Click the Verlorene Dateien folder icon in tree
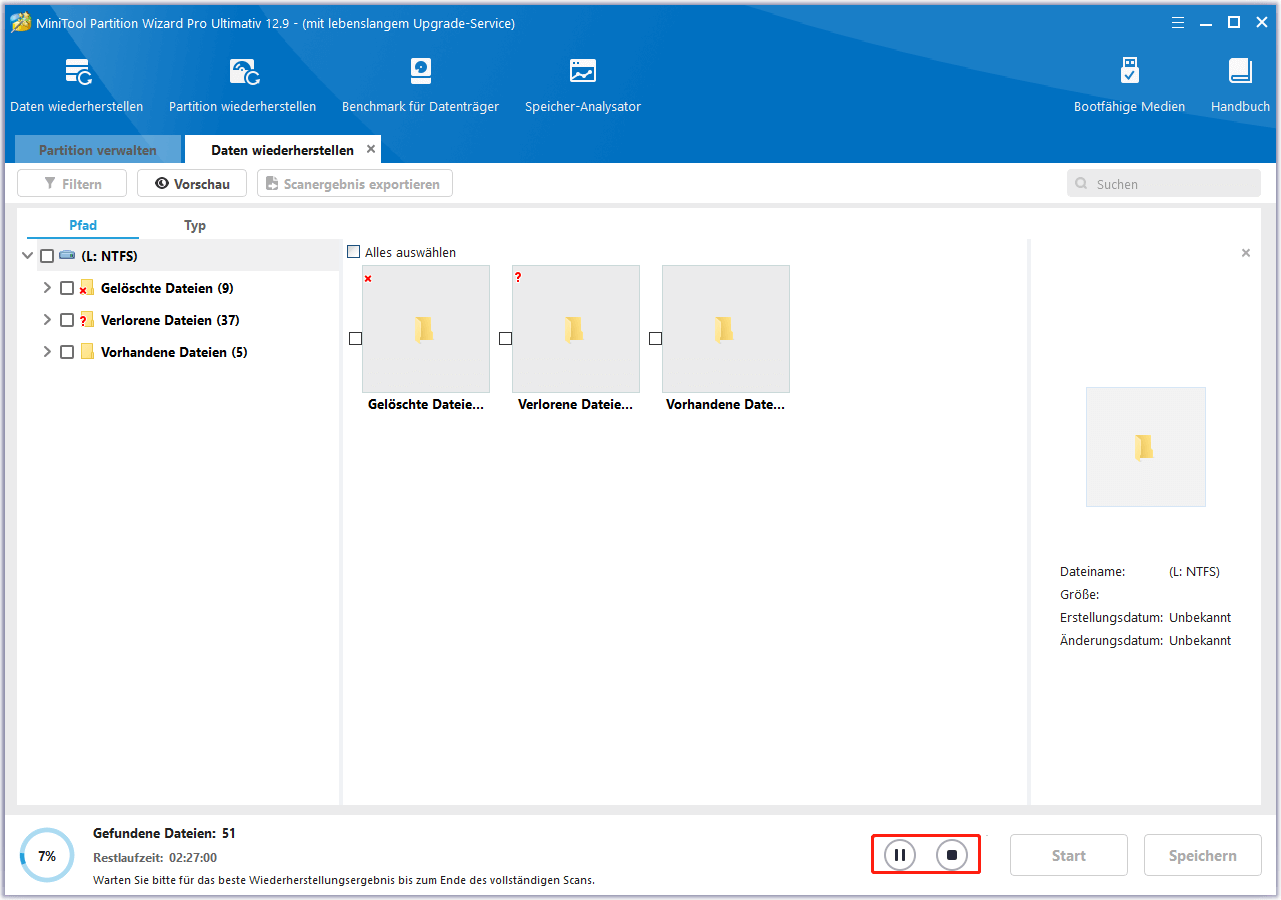Viewport: 1281px width, 900px height. 87,320
